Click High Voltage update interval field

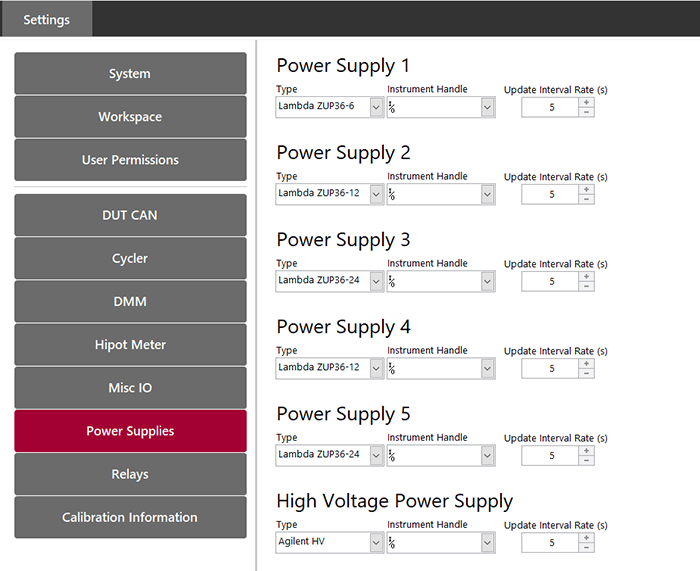(550, 542)
